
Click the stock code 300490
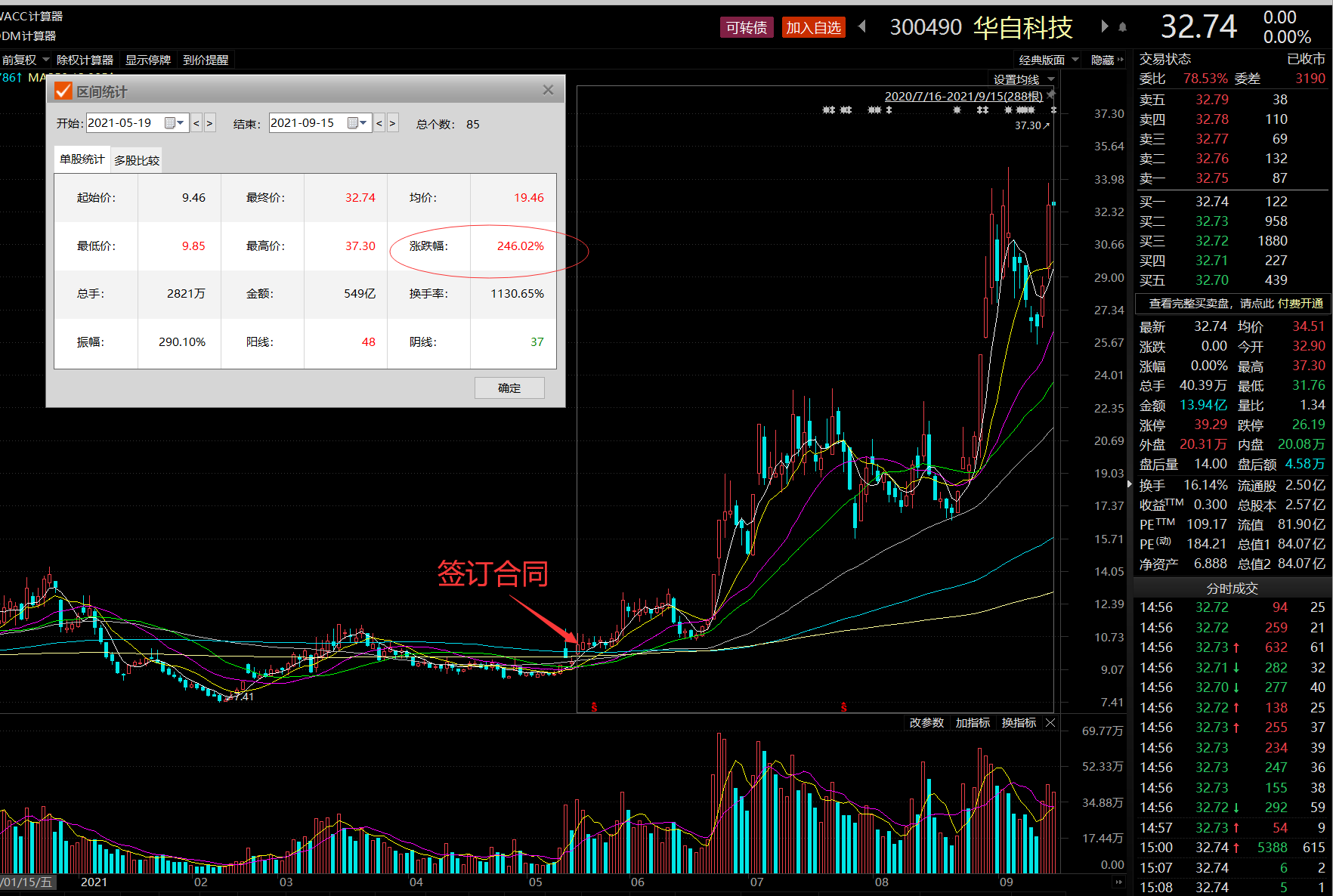[x=926, y=28]
